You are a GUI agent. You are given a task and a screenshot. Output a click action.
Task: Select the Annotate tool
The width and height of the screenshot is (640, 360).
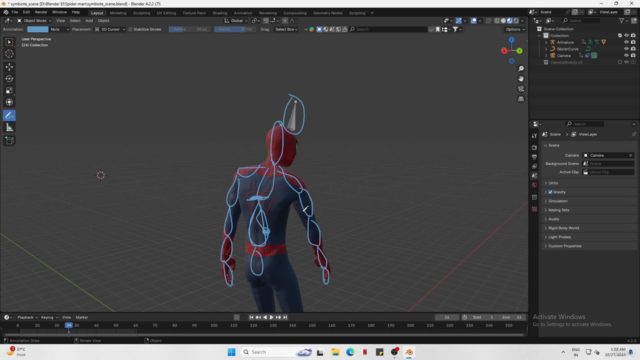coord(9,116)
